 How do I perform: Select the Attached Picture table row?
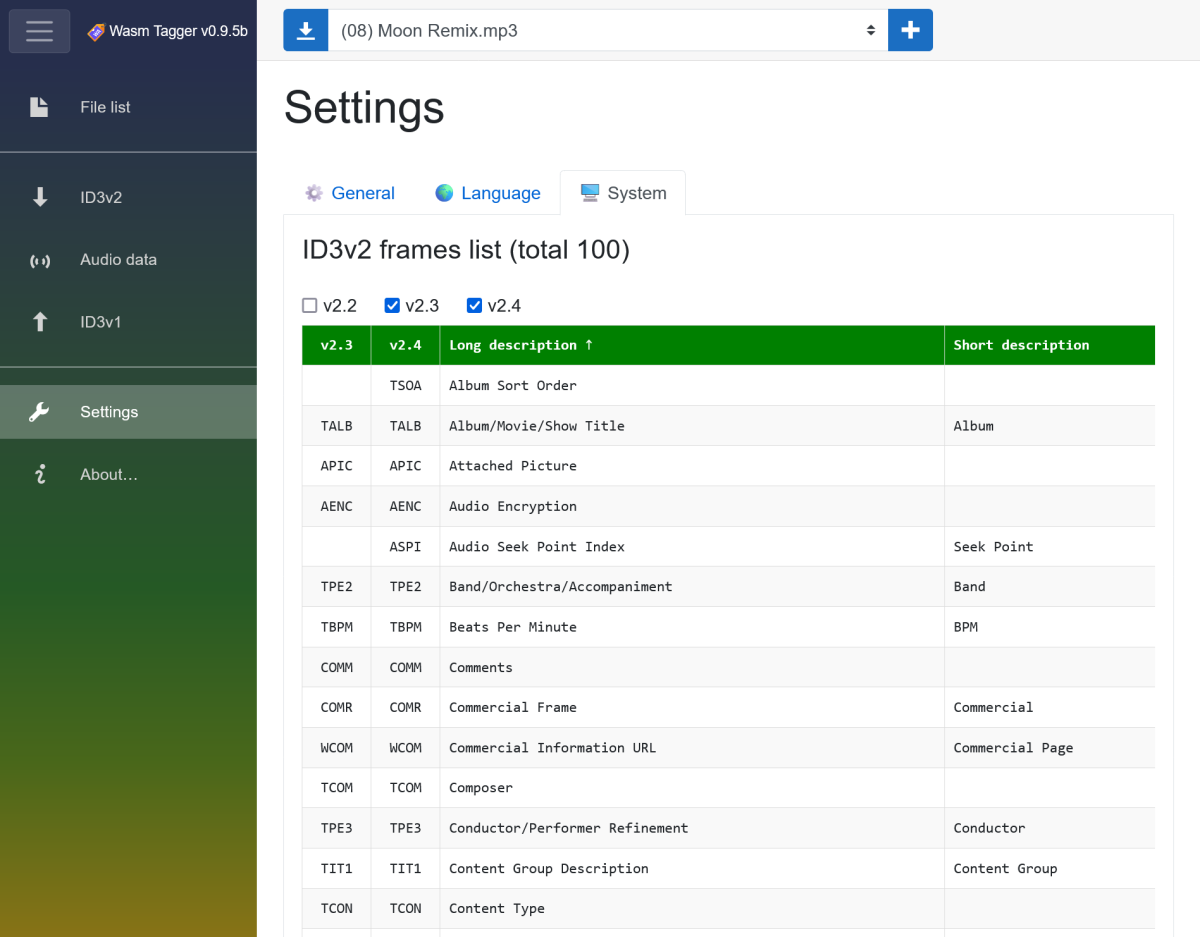pyautogui.click(x=513, y=466)
